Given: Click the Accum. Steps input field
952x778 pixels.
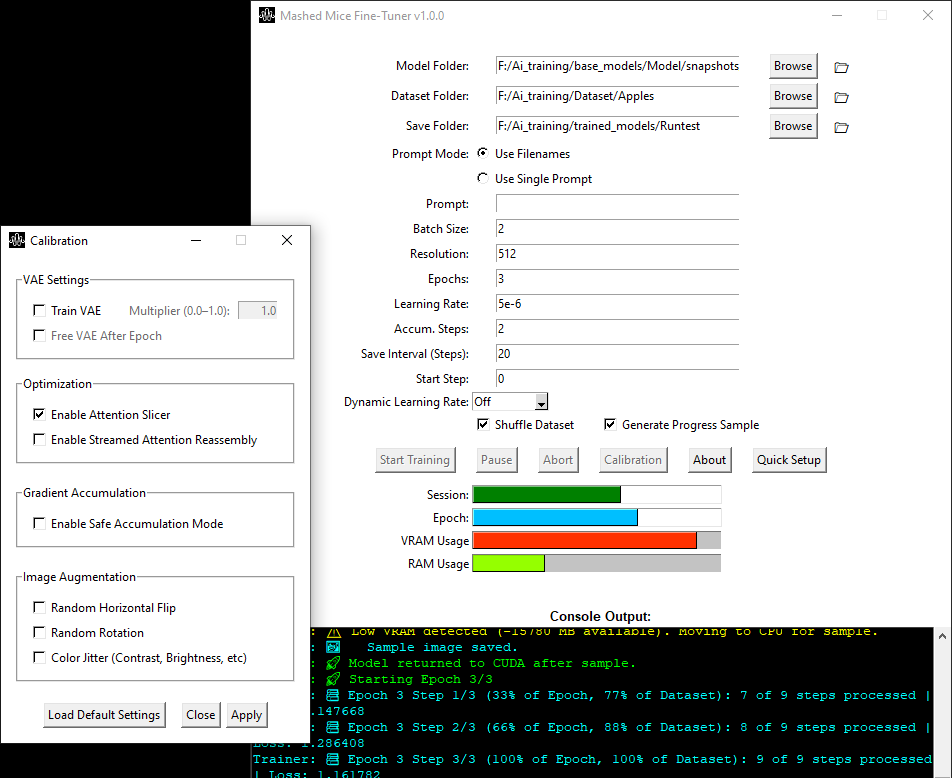Looking at the screenshot, I should point(617,329).
